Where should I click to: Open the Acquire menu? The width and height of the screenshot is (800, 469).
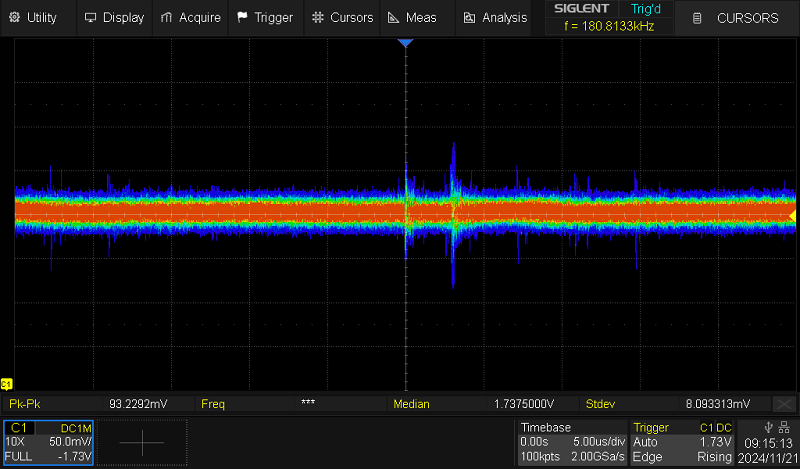pos(190,17)
